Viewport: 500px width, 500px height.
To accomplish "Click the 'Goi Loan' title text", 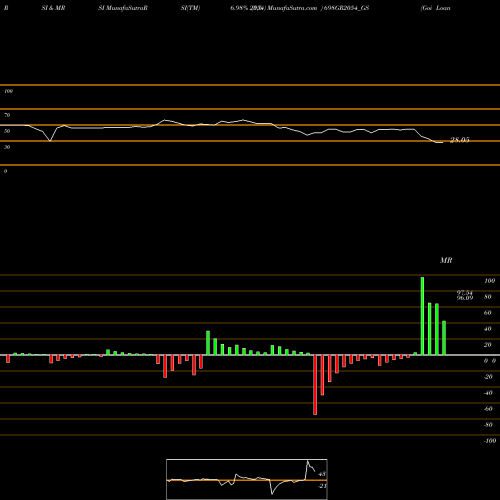I will pos(436,8).
